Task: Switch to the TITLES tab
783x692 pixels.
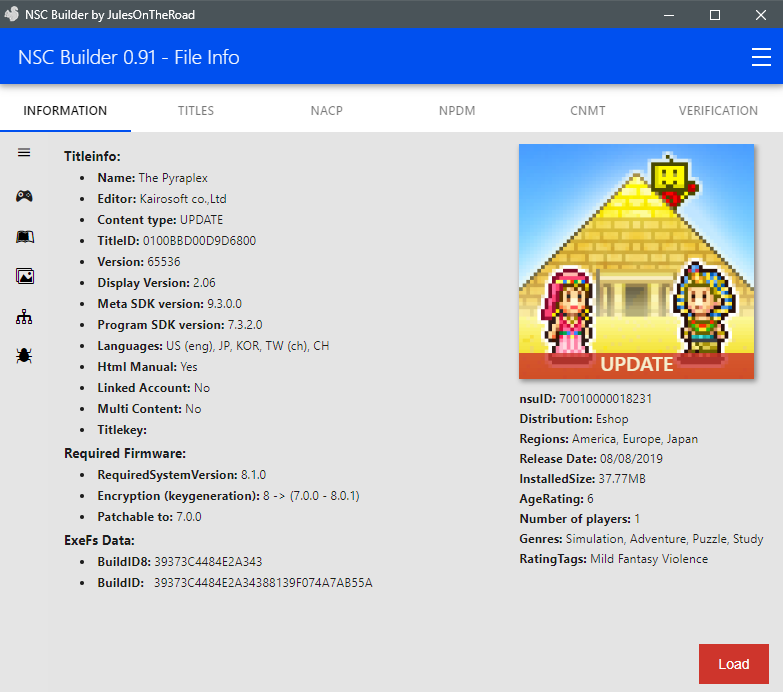Action: pyautogui.click(x=196, y=110)
